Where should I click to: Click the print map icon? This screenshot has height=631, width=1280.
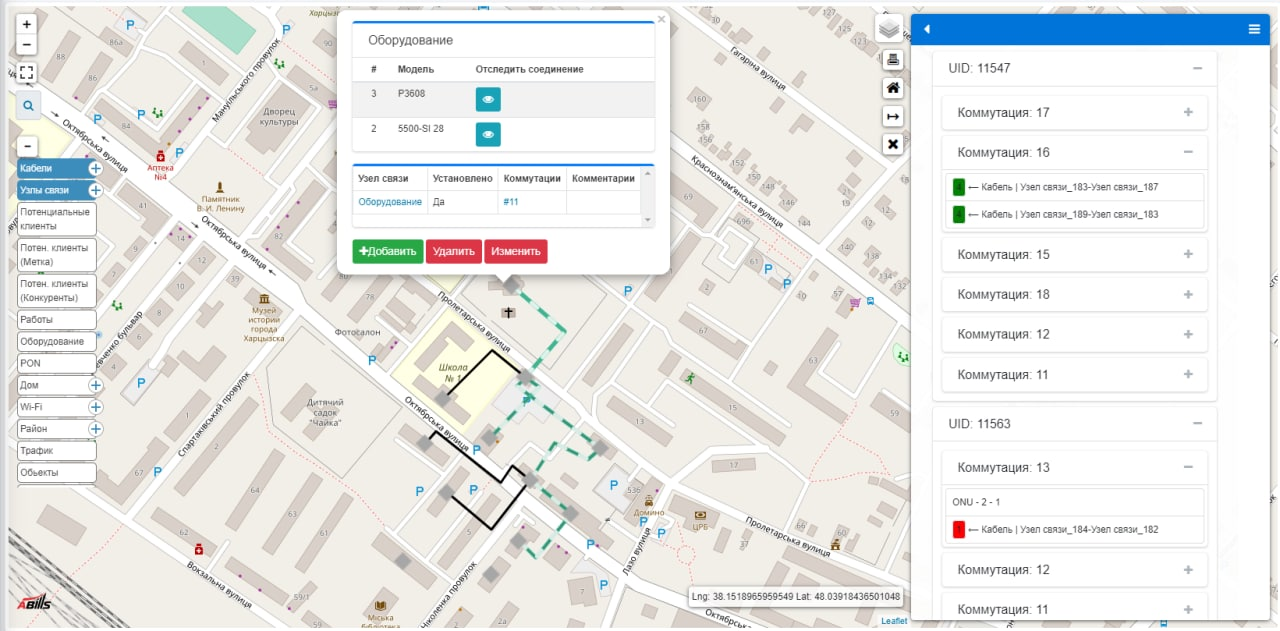click(x=893, y=60)
